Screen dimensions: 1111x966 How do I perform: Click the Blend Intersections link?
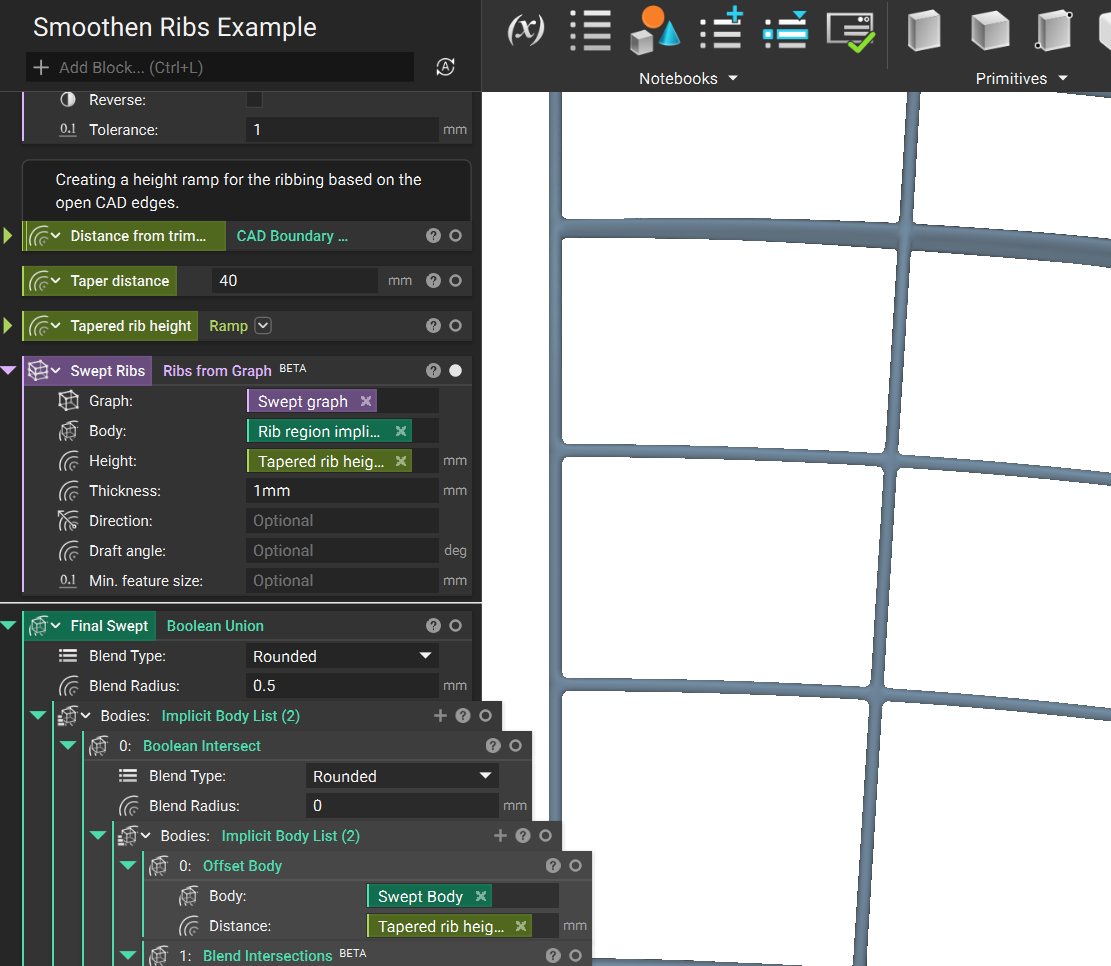267,955
